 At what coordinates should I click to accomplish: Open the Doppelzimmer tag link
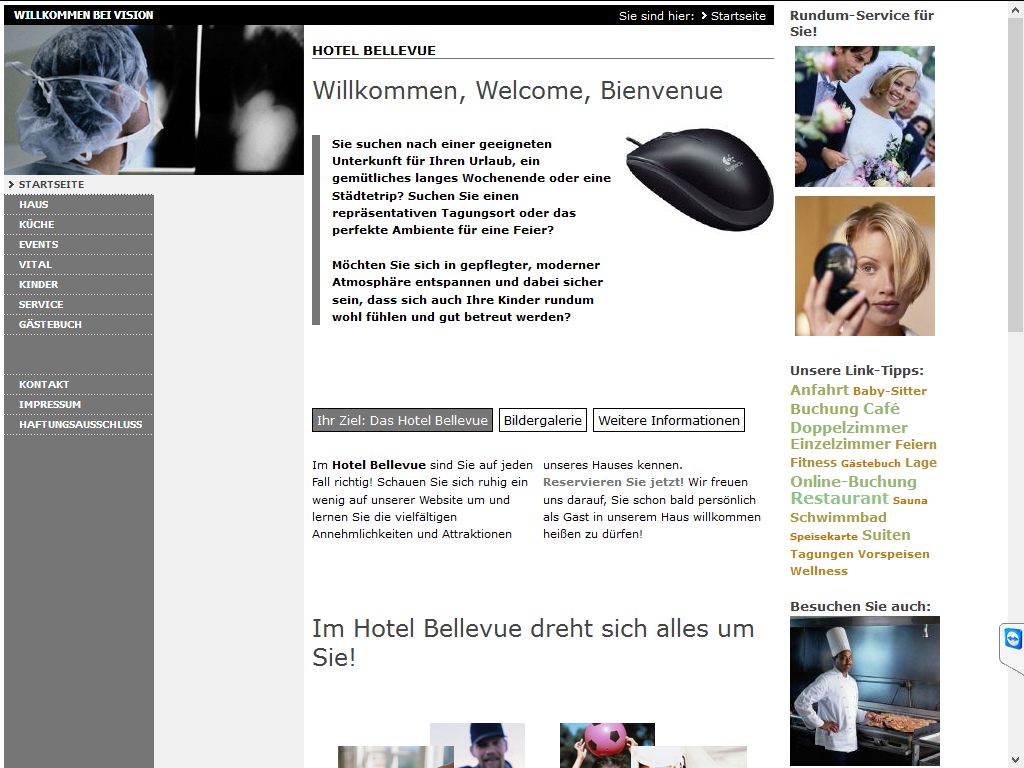click(849, 428)
